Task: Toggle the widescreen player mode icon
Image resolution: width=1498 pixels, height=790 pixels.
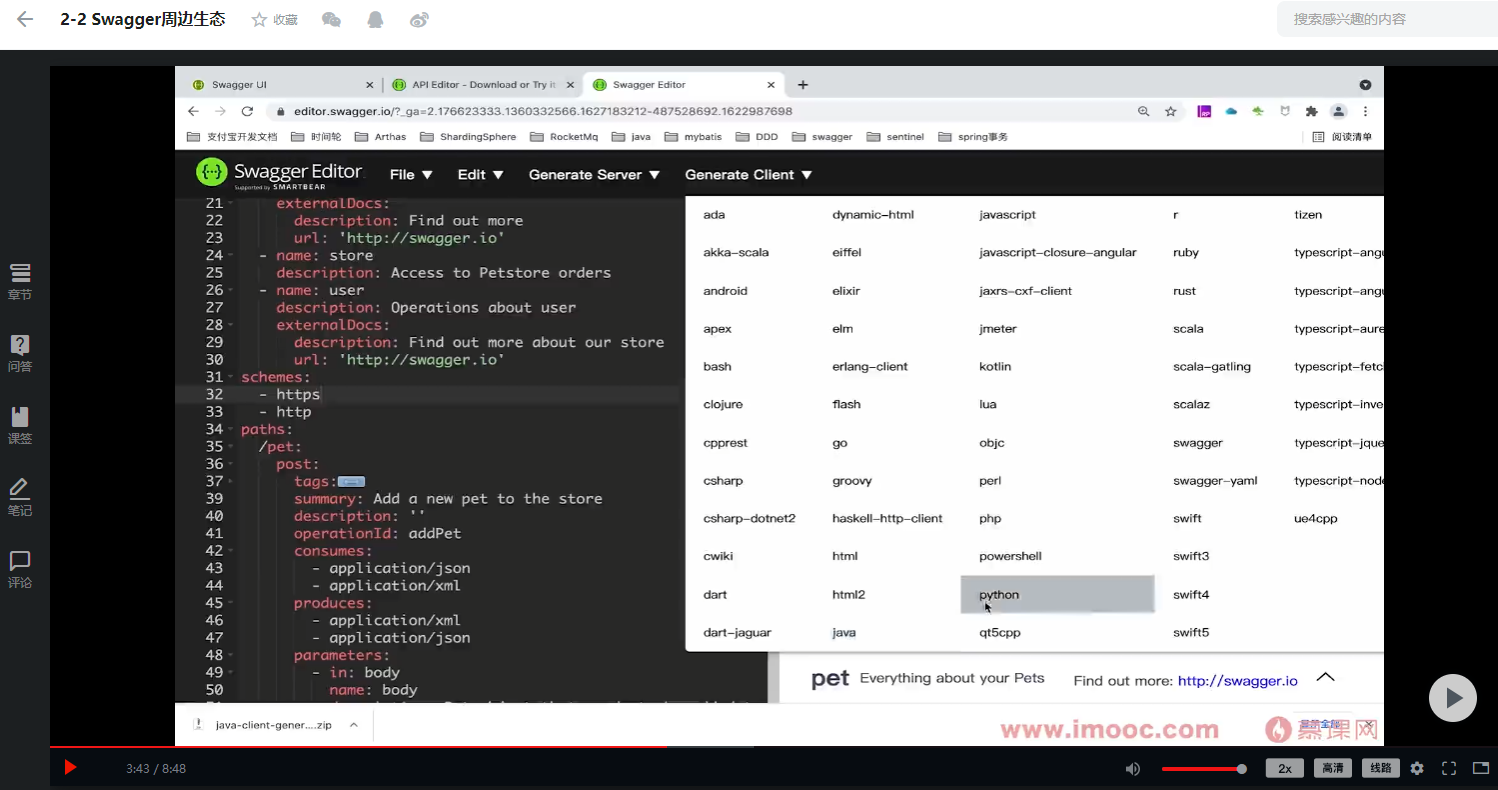Action: 1481,769
